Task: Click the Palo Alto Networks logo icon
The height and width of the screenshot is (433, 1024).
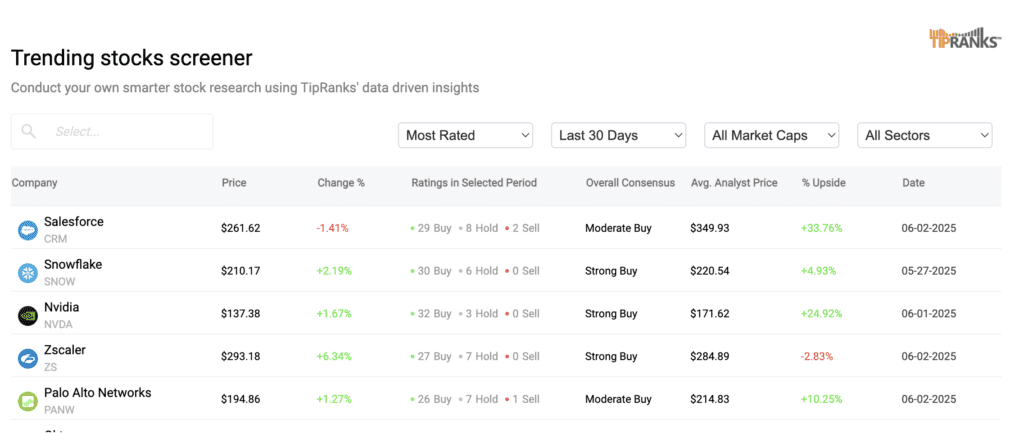Action: (28, 401)
